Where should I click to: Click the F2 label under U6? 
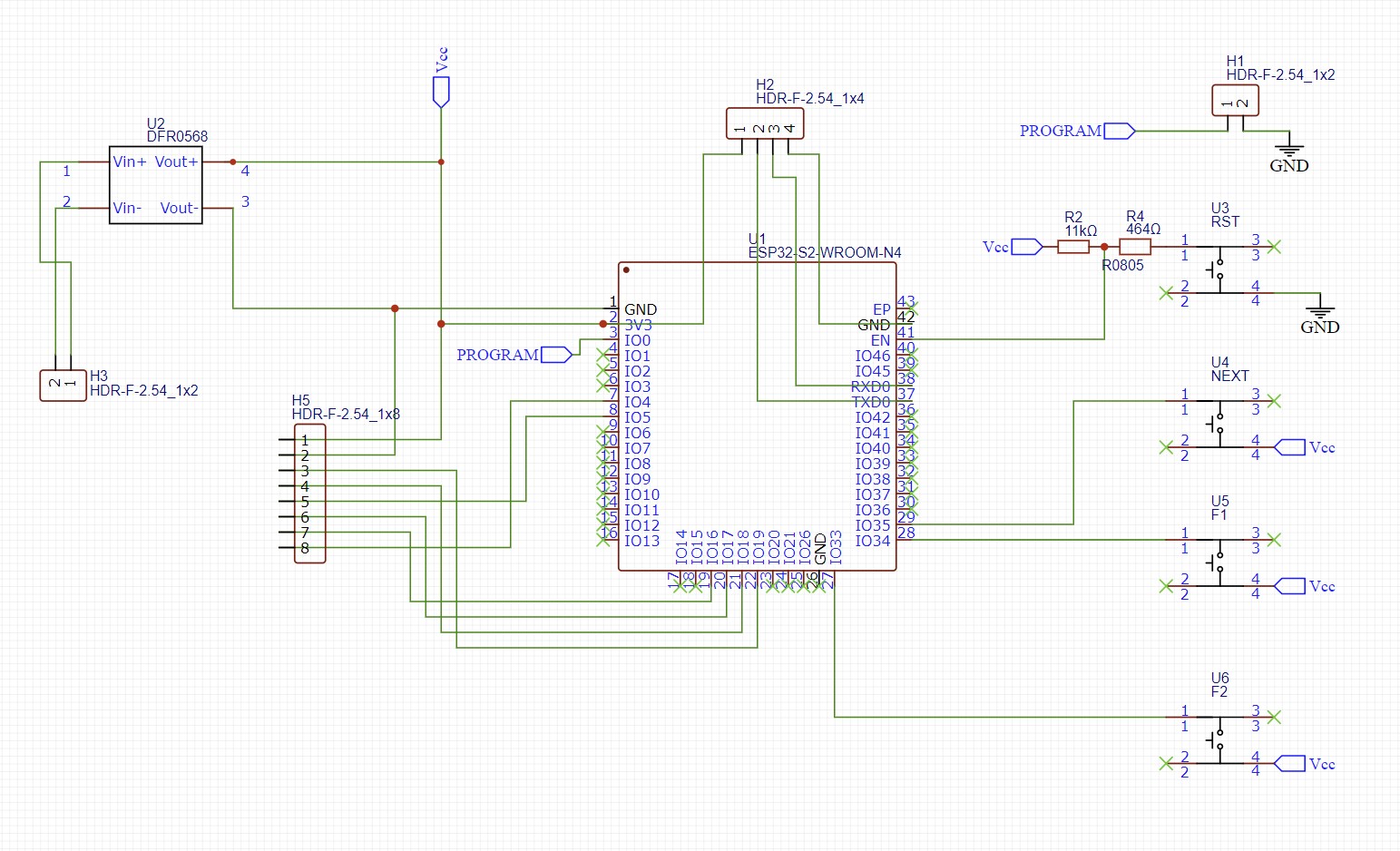pyautogui.click(x=1219, y=692)
